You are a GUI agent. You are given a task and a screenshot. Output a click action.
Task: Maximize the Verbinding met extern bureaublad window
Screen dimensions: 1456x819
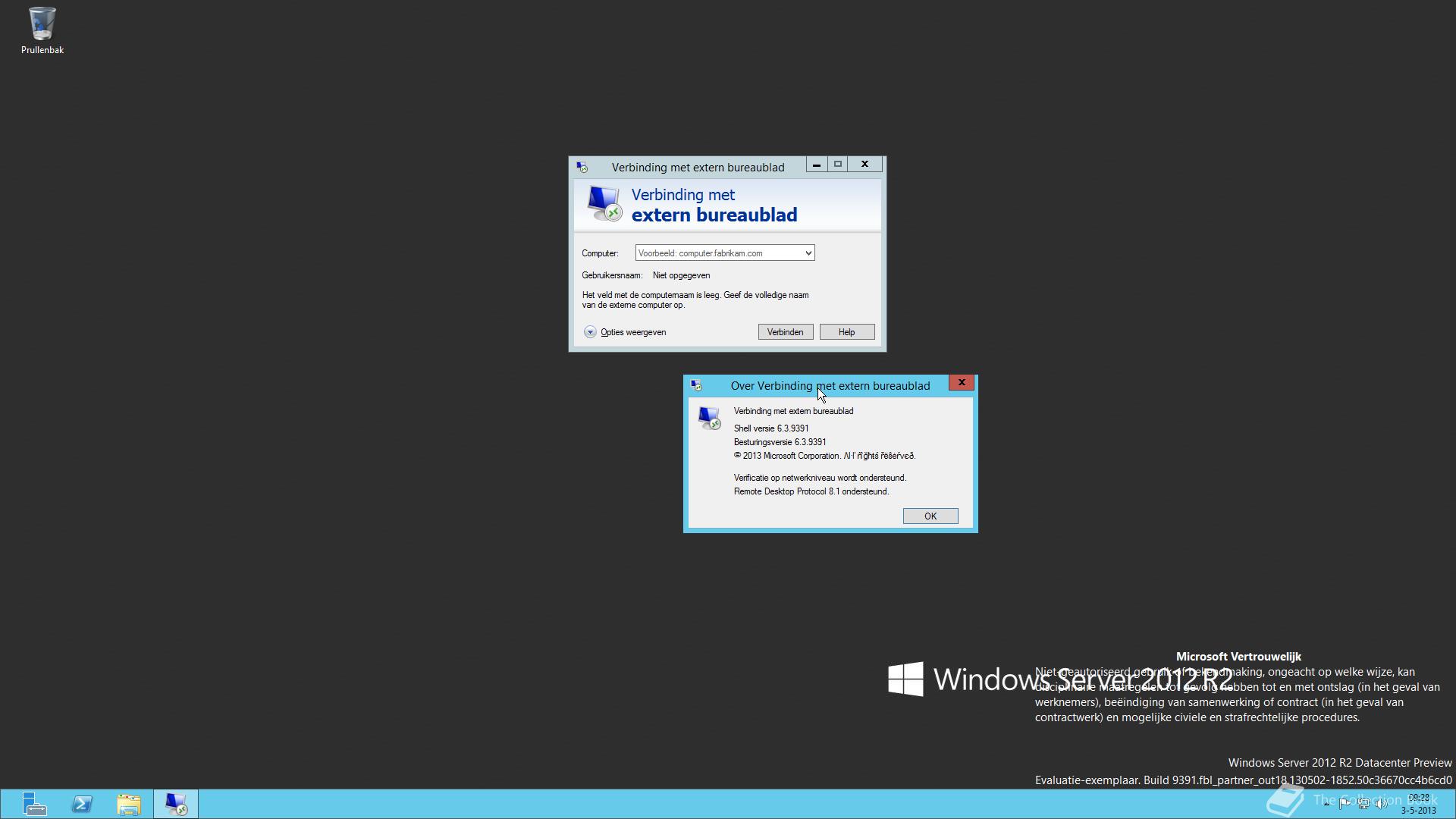click(x=838, y=165)
